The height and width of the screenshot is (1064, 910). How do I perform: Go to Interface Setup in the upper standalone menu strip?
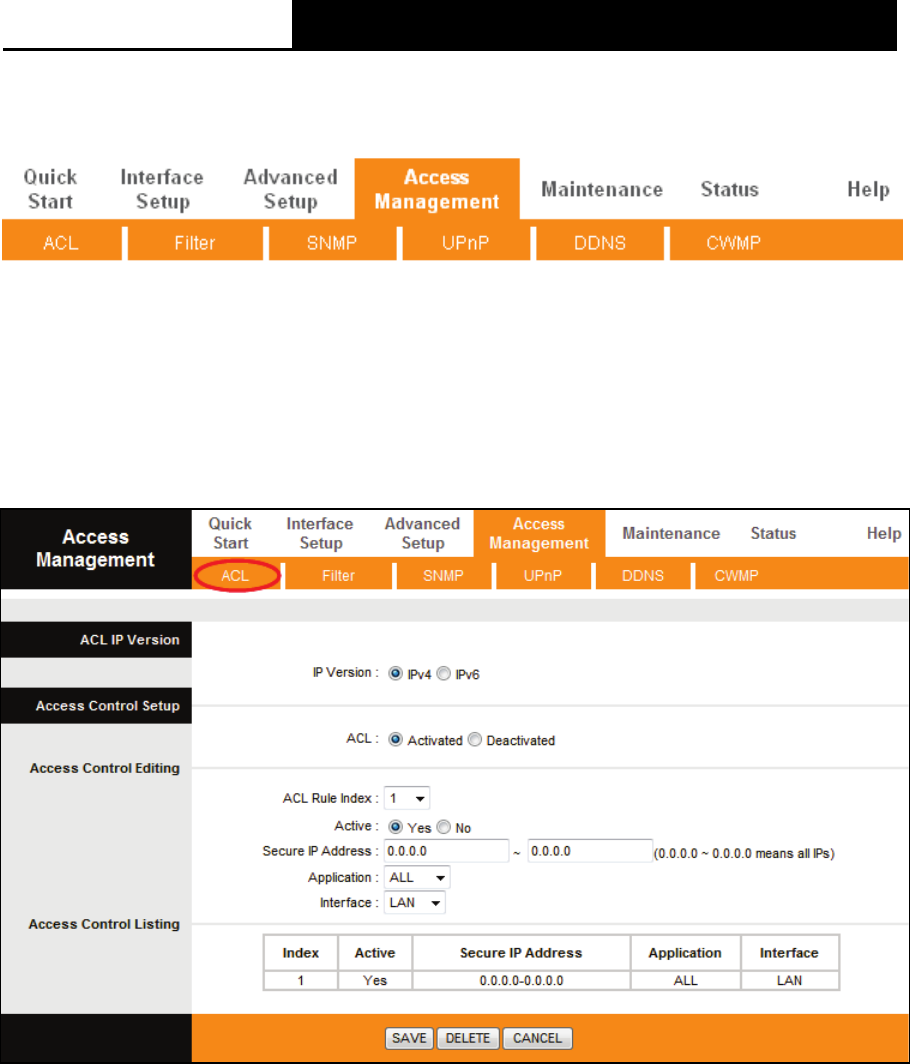pos(162,189)
